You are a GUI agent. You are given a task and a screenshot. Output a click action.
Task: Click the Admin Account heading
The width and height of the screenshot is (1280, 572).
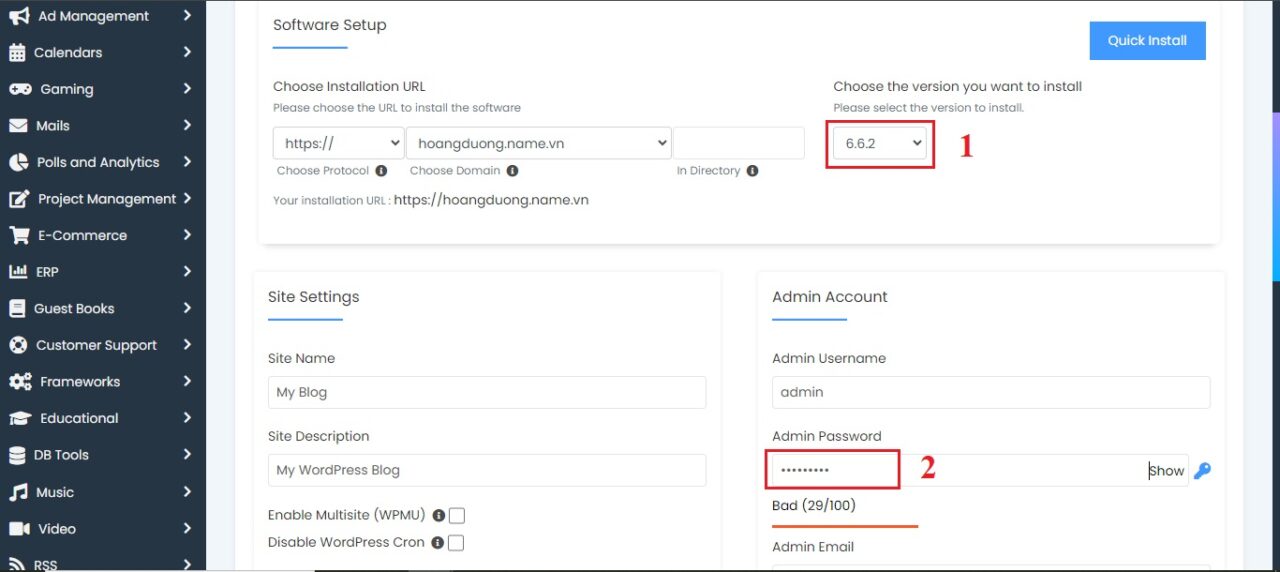click(x=830, y=297)
